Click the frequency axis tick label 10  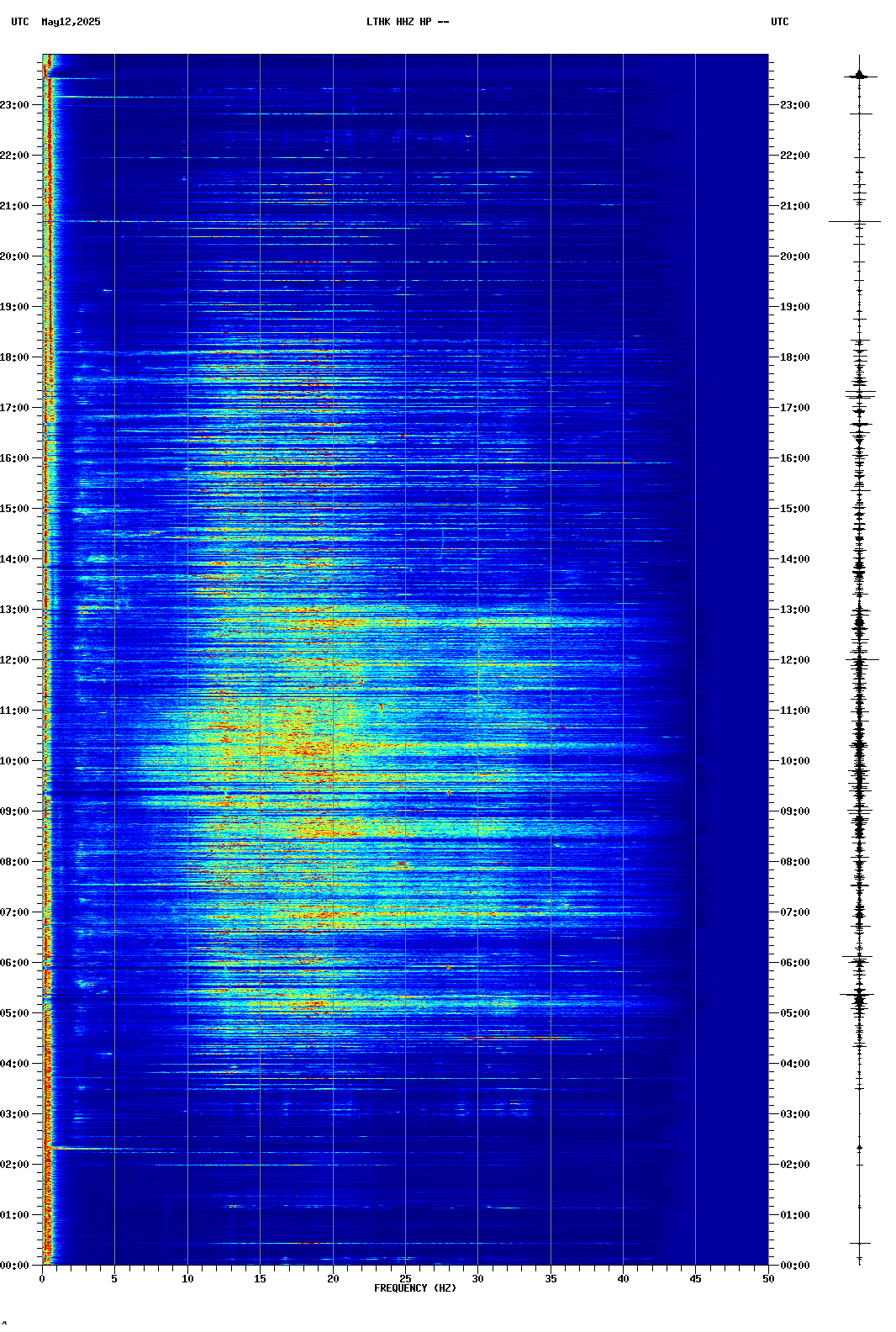[x=187, y=1279]
